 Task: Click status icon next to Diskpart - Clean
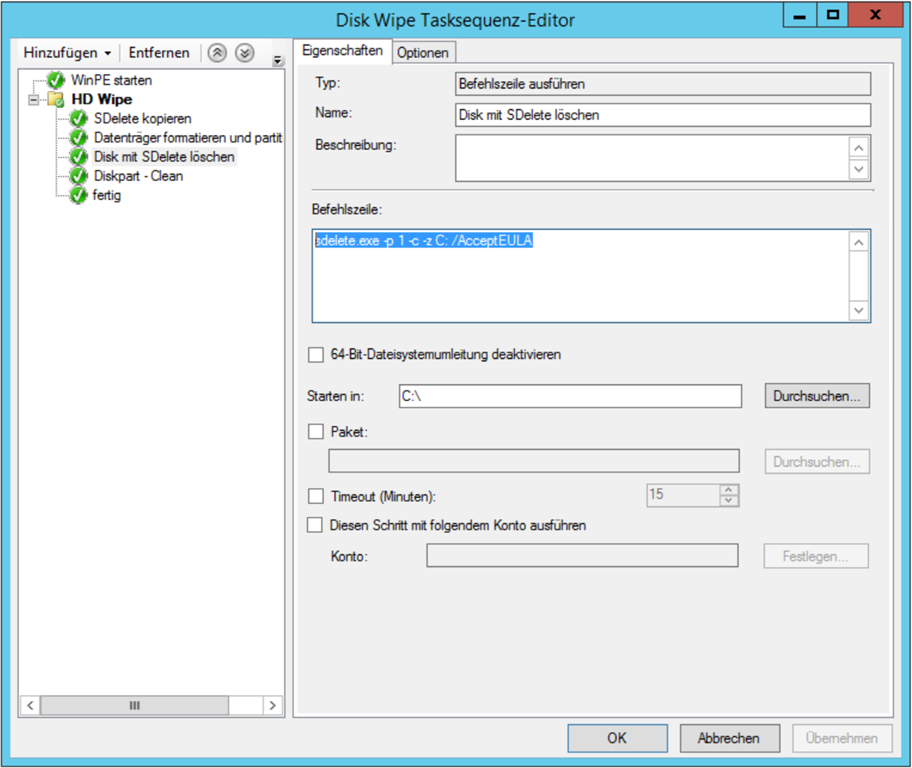pos(80,176)
